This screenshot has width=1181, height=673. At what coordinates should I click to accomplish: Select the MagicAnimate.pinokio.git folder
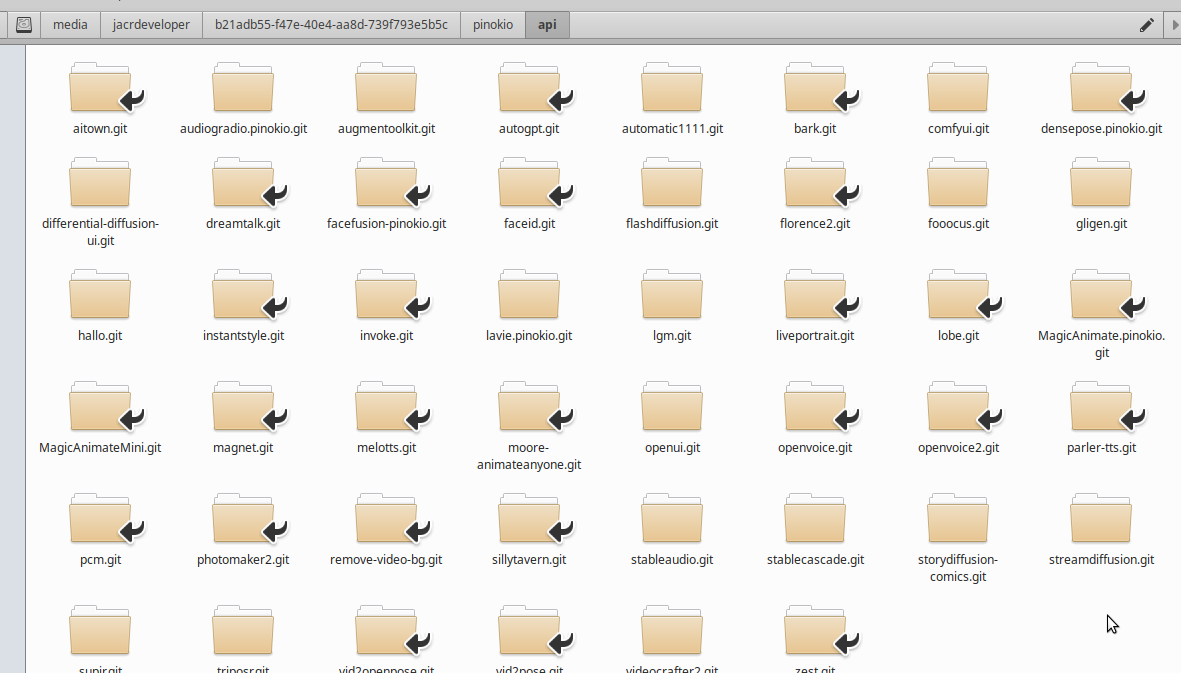1101,296
